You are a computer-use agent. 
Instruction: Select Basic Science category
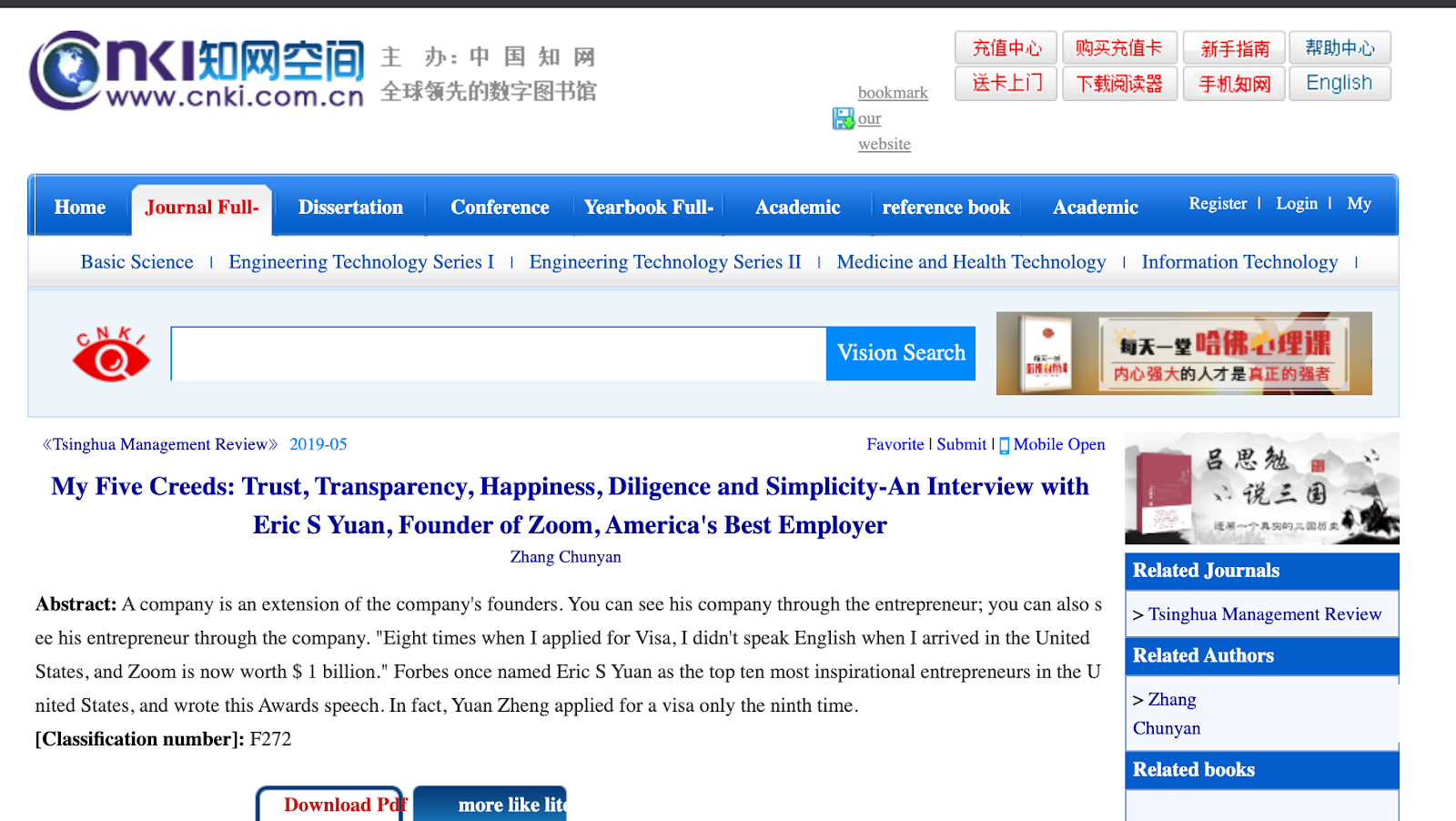137,262
